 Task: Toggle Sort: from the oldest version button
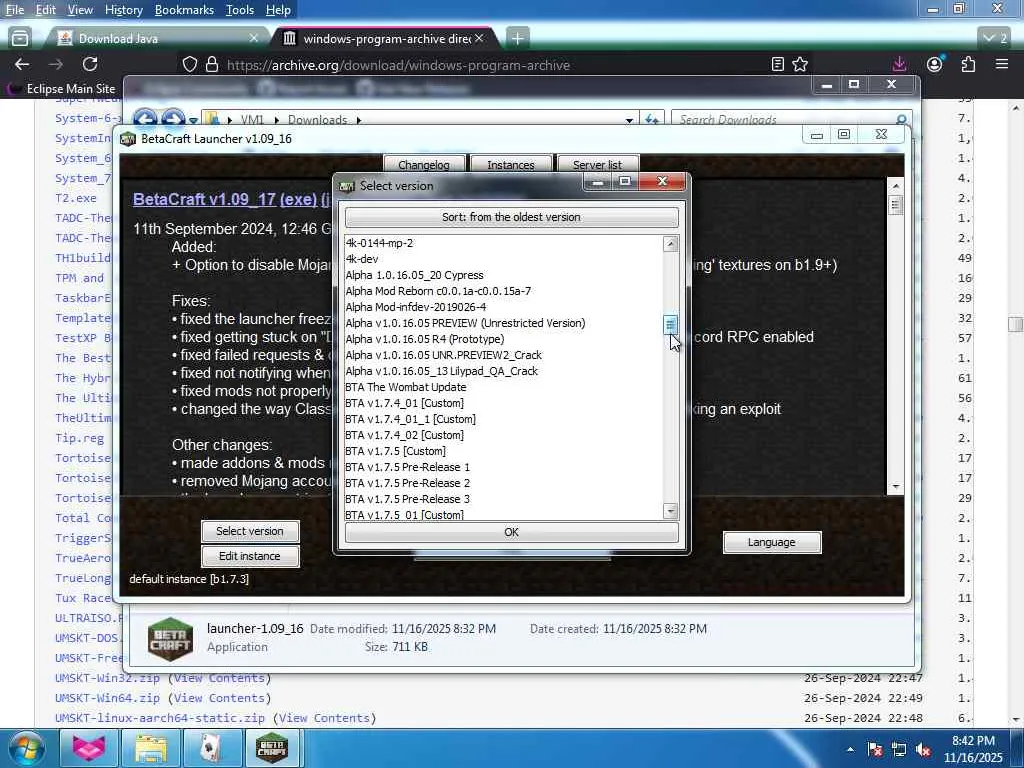[x=511, y=217]
